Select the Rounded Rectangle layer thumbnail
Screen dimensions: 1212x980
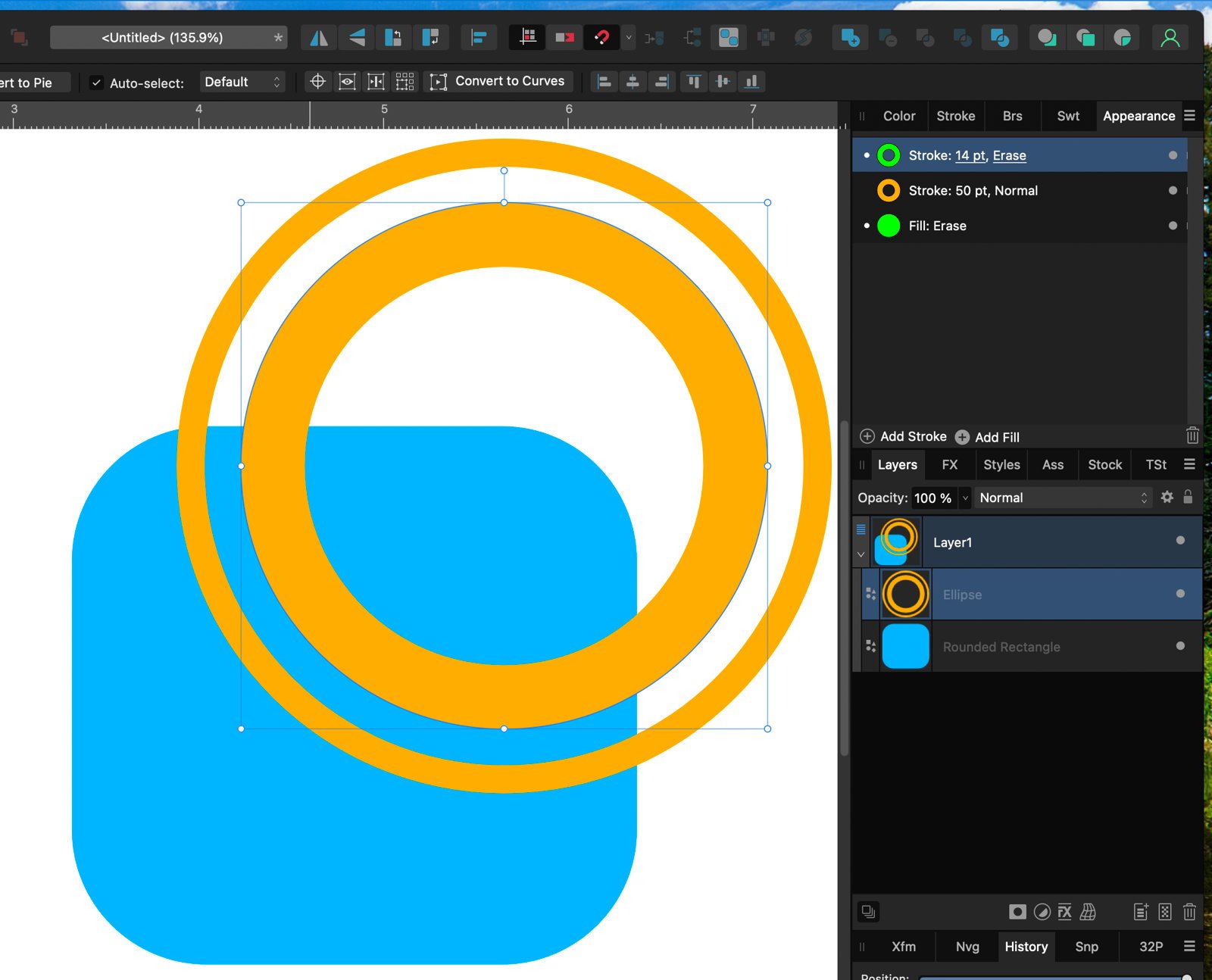coord(906,647)
